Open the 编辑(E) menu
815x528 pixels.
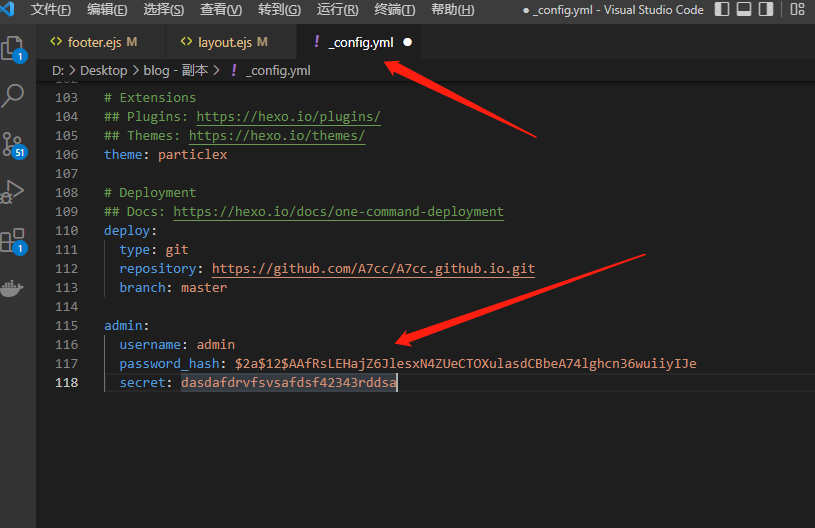pos(107,10)
